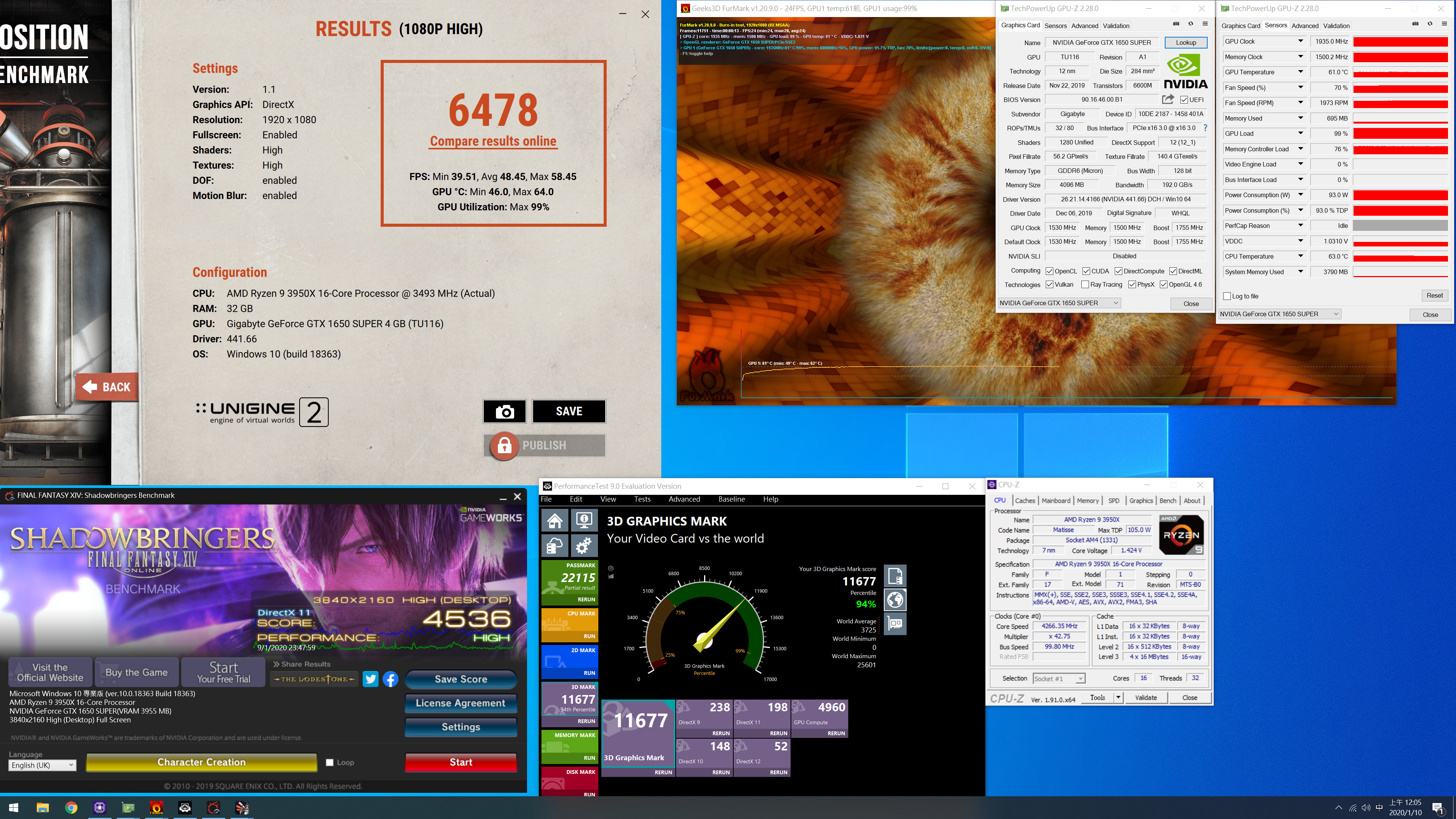Click Windows Start button on taskbar

[x=14, y=808]
